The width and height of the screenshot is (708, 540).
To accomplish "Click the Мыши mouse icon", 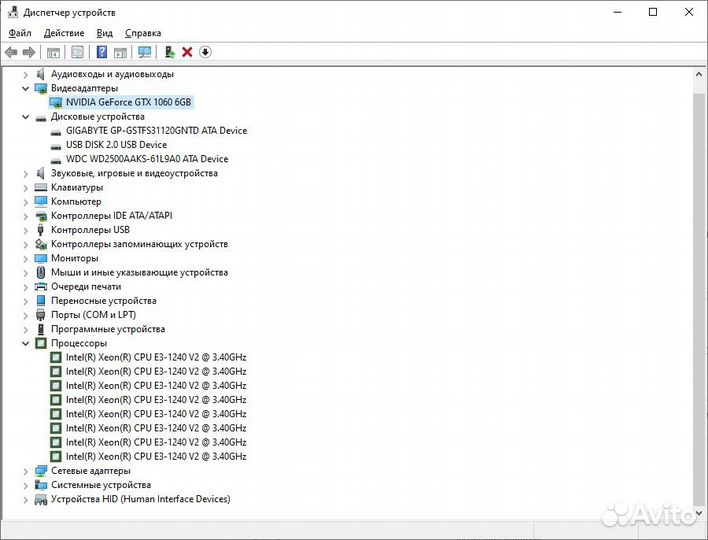I will (x=41, y=272).
